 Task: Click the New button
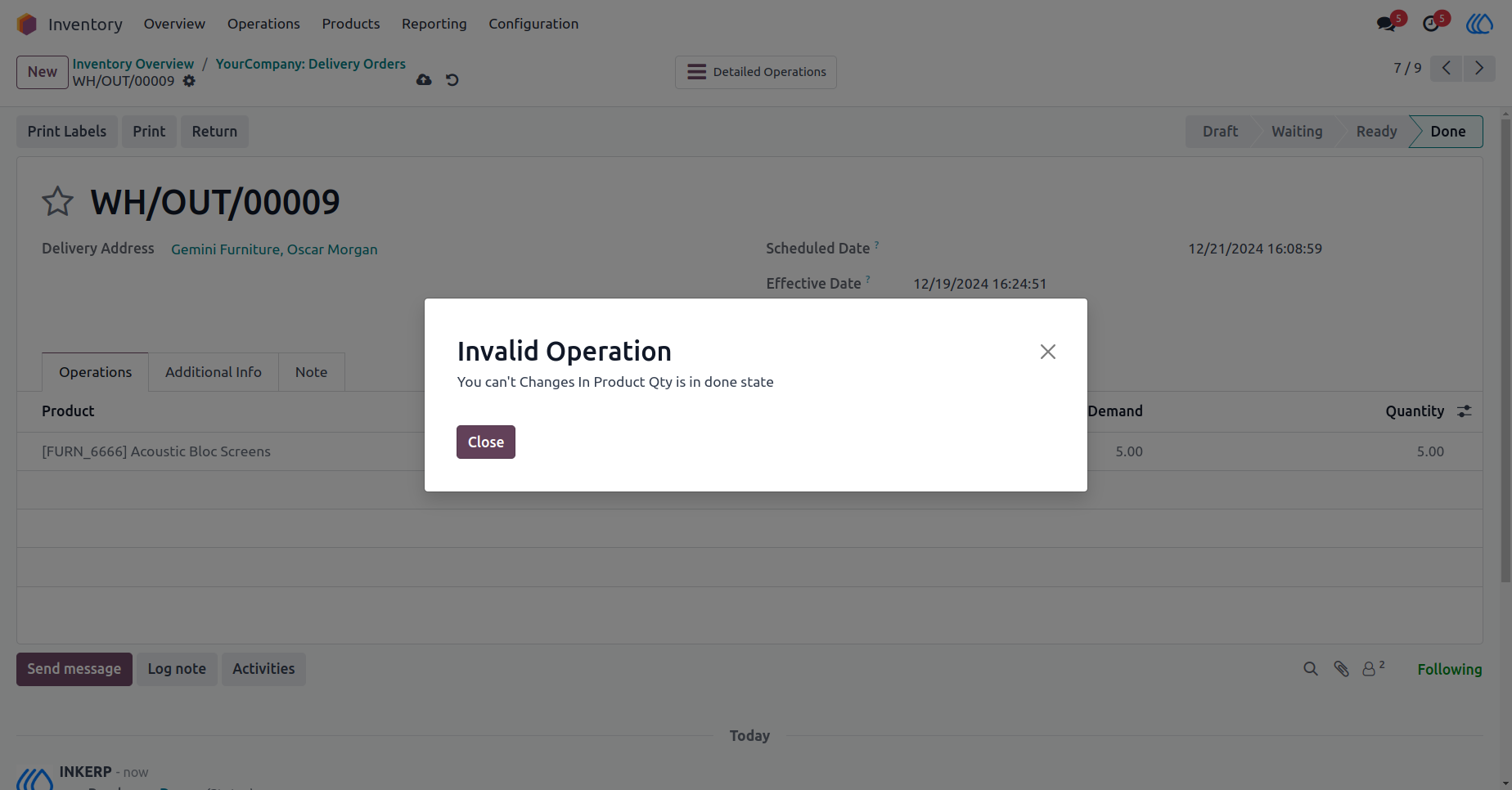[43, 72]
